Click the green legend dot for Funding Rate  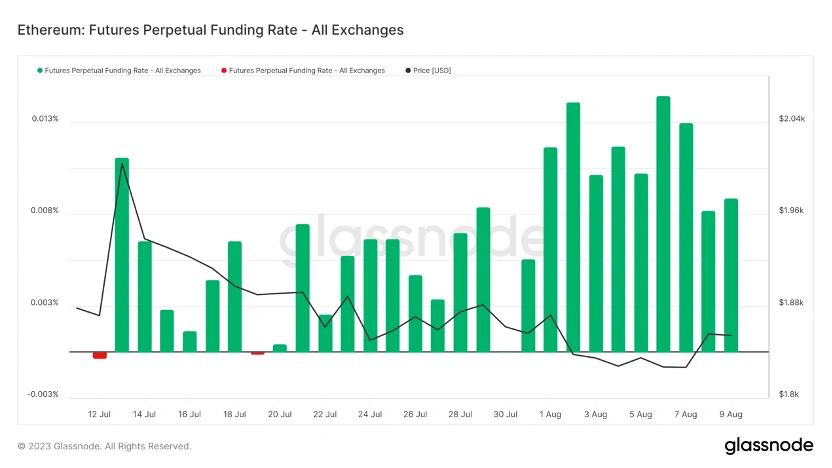[40, 70]
